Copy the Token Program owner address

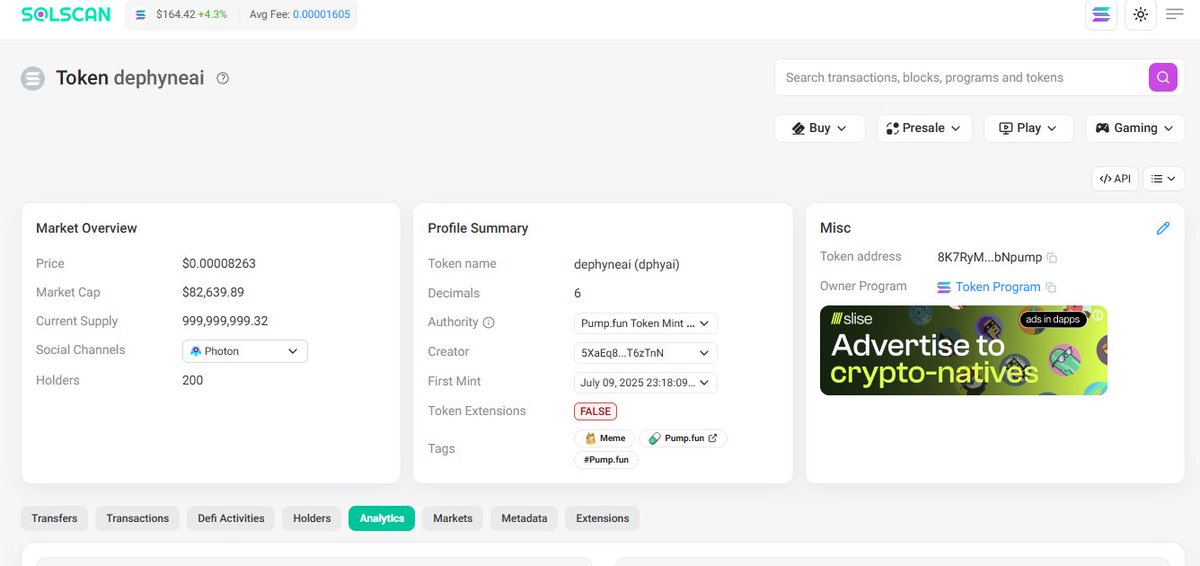(x=1052, y=287)
